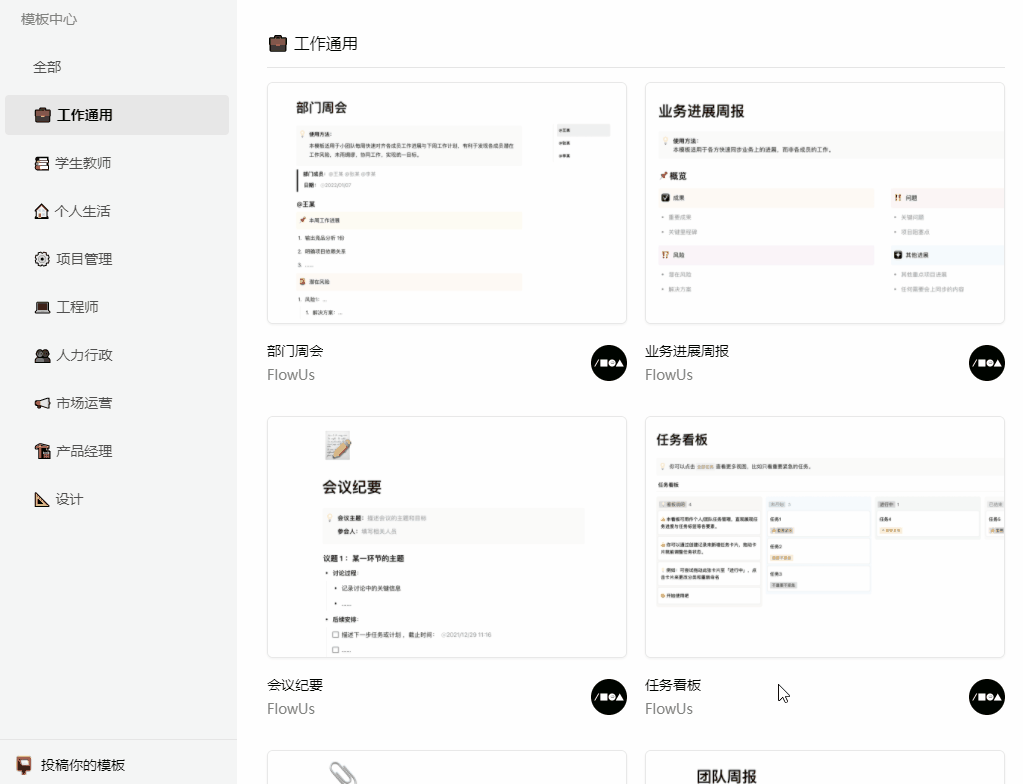Click FlowUs author text under 部门周会
Screen dimensions: 1023x784
(x=291, y=375)
